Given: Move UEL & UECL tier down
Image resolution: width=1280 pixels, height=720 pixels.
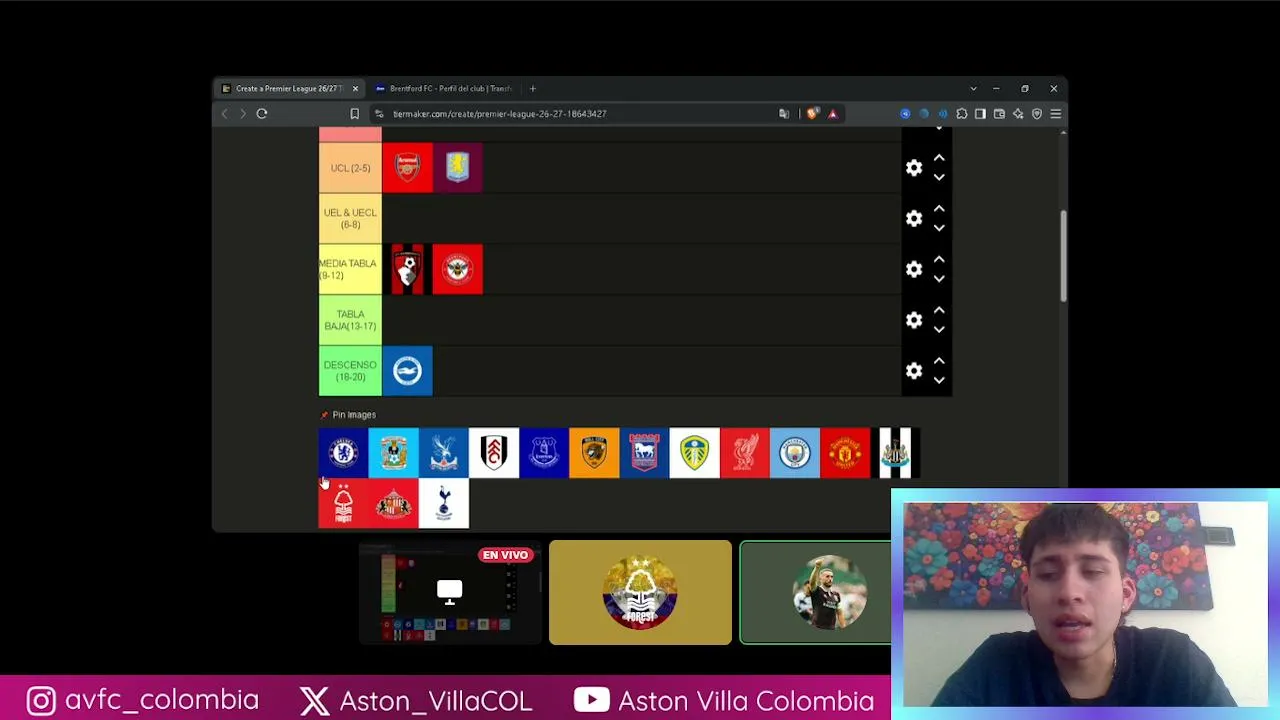Looking at the screenshot, I should (x=939, y=228).
